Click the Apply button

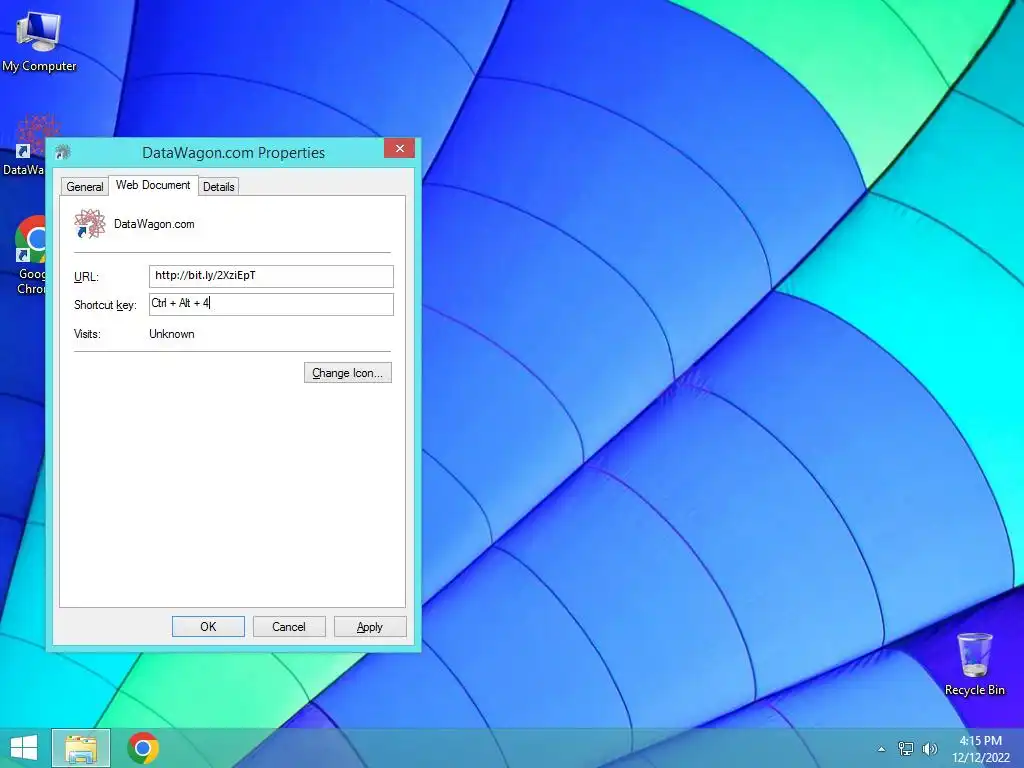tap(370, 627)
